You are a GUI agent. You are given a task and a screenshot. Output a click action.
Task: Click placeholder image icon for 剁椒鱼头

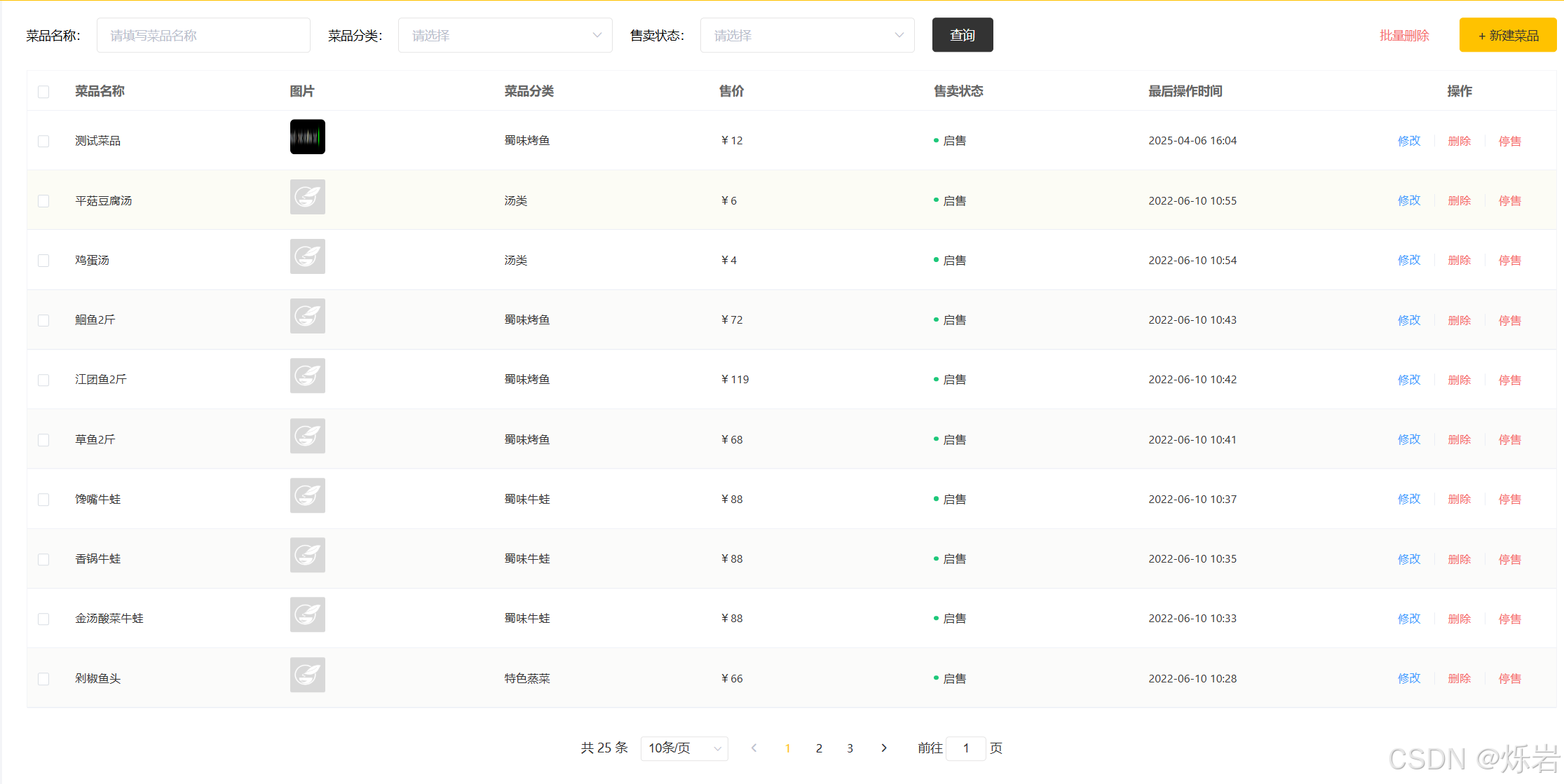pos(307,675)
